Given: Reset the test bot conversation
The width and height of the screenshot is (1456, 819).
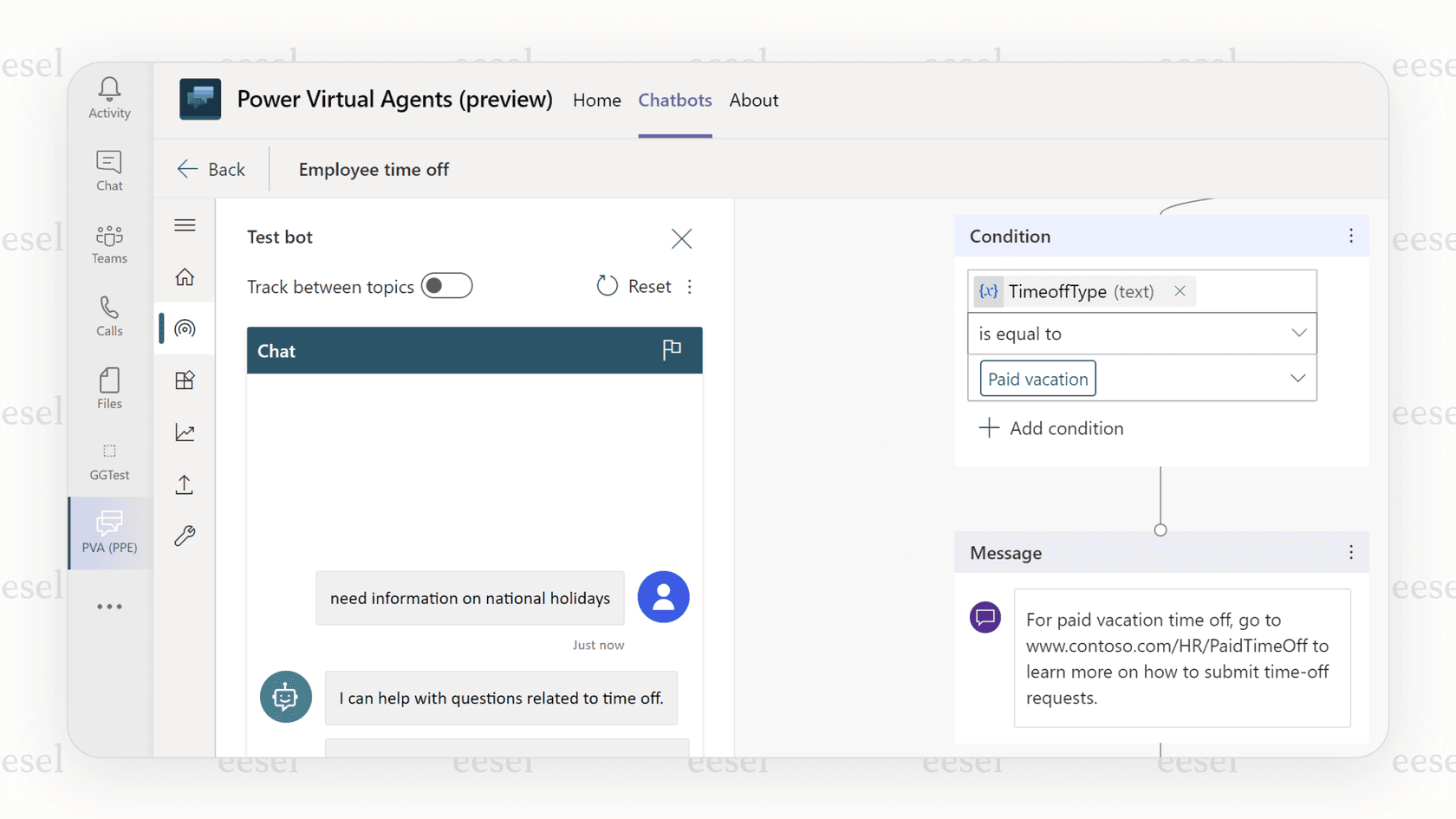Looking at the screenshot, I should coord(634,285).
